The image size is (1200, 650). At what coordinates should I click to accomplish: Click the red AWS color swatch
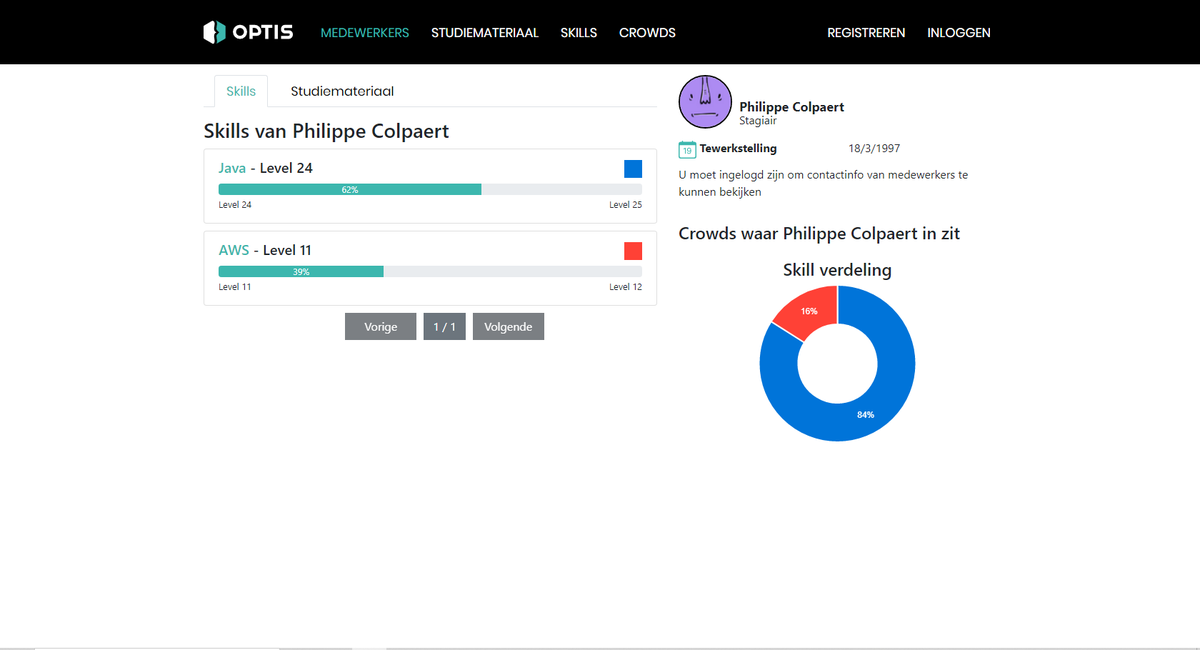point(633,251)
